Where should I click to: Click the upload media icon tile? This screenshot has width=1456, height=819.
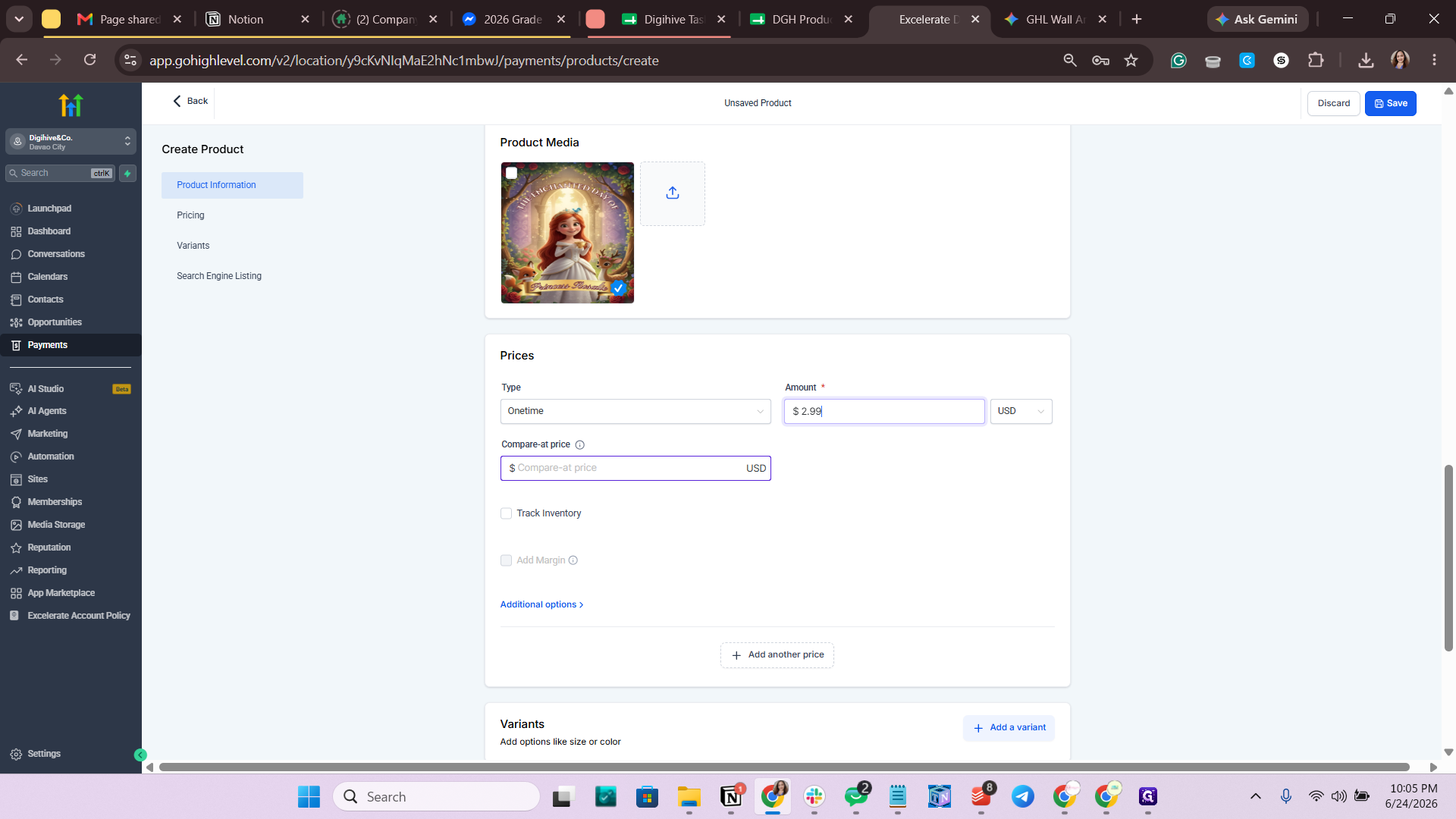(x=672, y=193)
